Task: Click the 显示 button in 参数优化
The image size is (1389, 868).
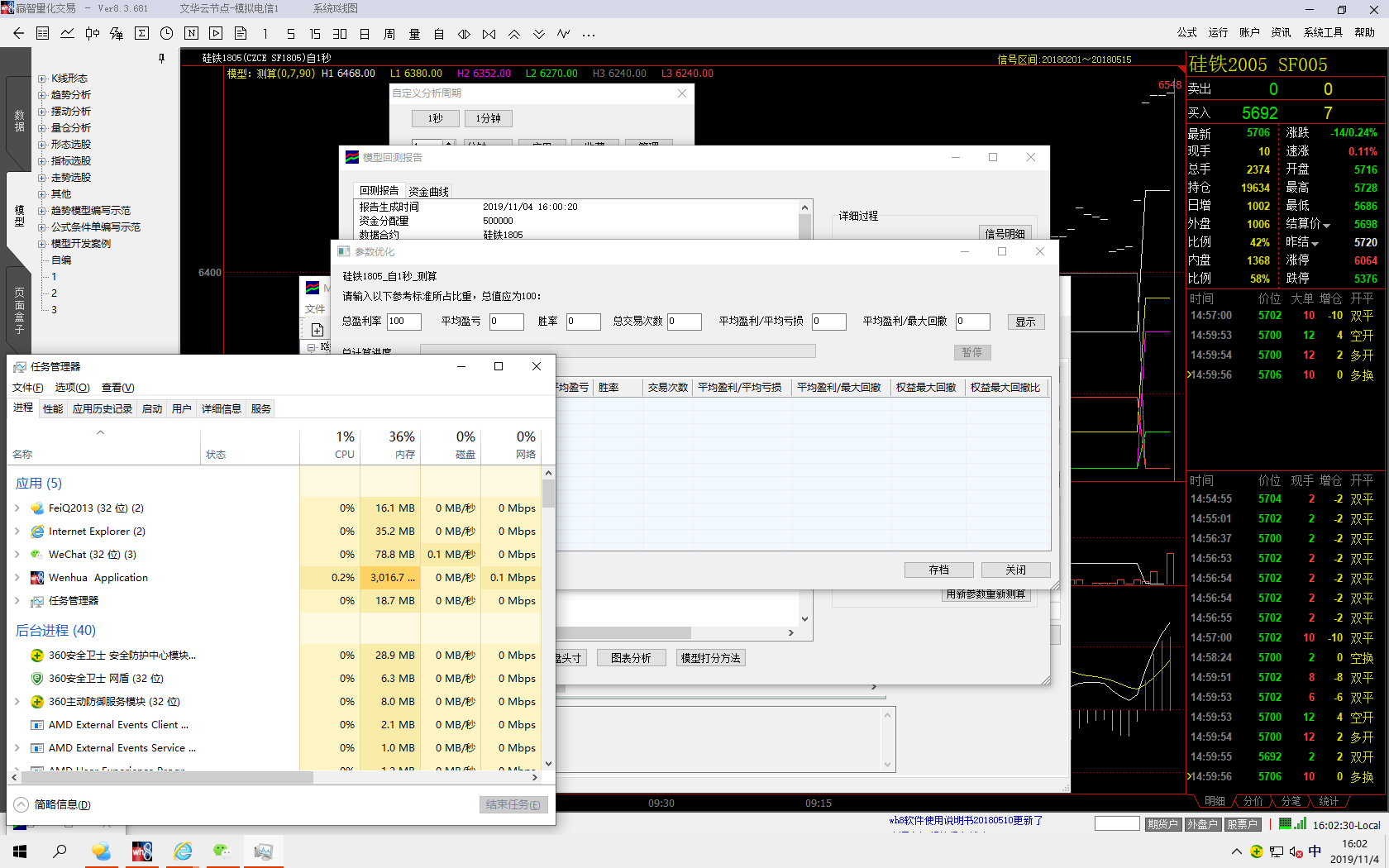Action: tap(1025, 322)
